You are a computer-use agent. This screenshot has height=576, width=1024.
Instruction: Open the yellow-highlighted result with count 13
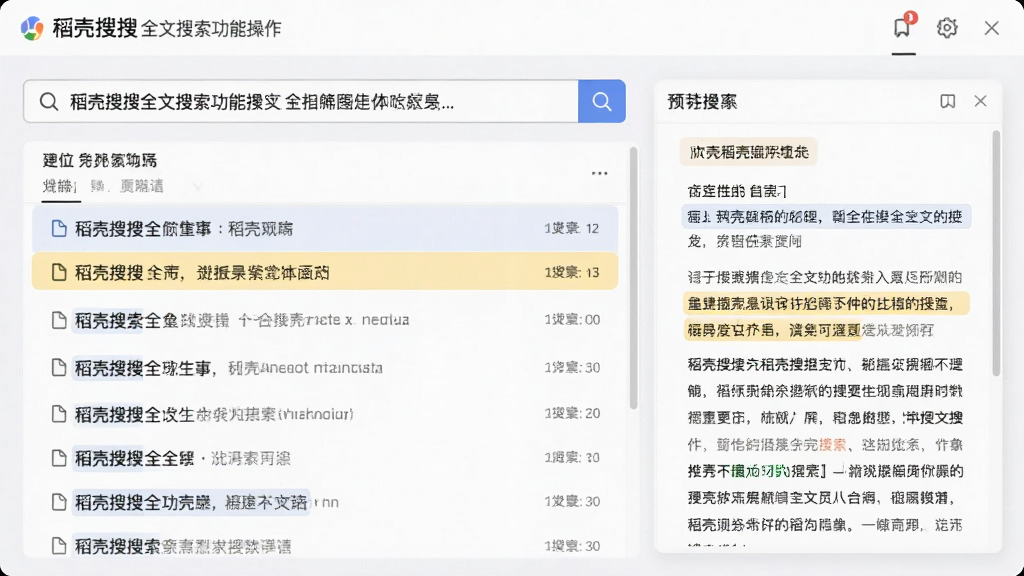tap(325, 272)
